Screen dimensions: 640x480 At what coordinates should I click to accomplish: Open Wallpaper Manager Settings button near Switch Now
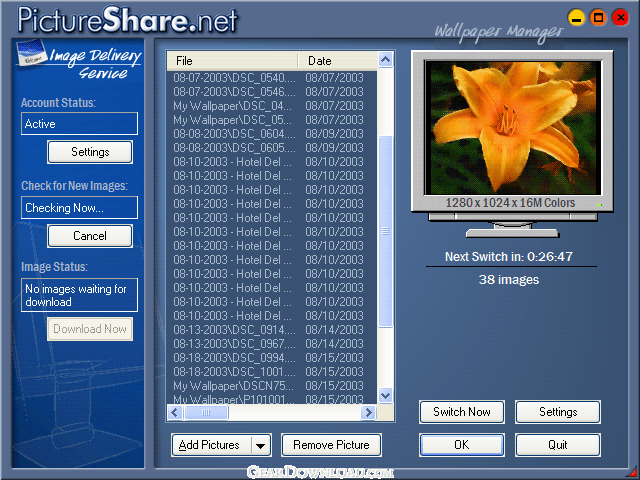(x=558, y=412)
